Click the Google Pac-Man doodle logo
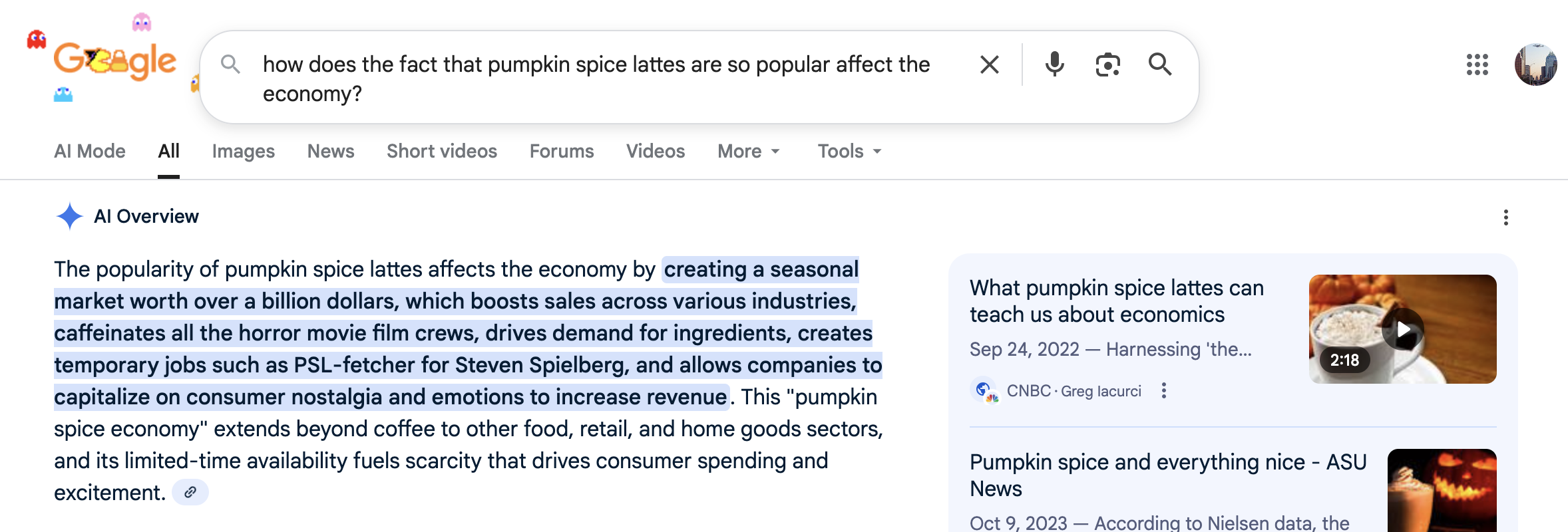This screenshot has height=532, width=1568. click(114, 63)
